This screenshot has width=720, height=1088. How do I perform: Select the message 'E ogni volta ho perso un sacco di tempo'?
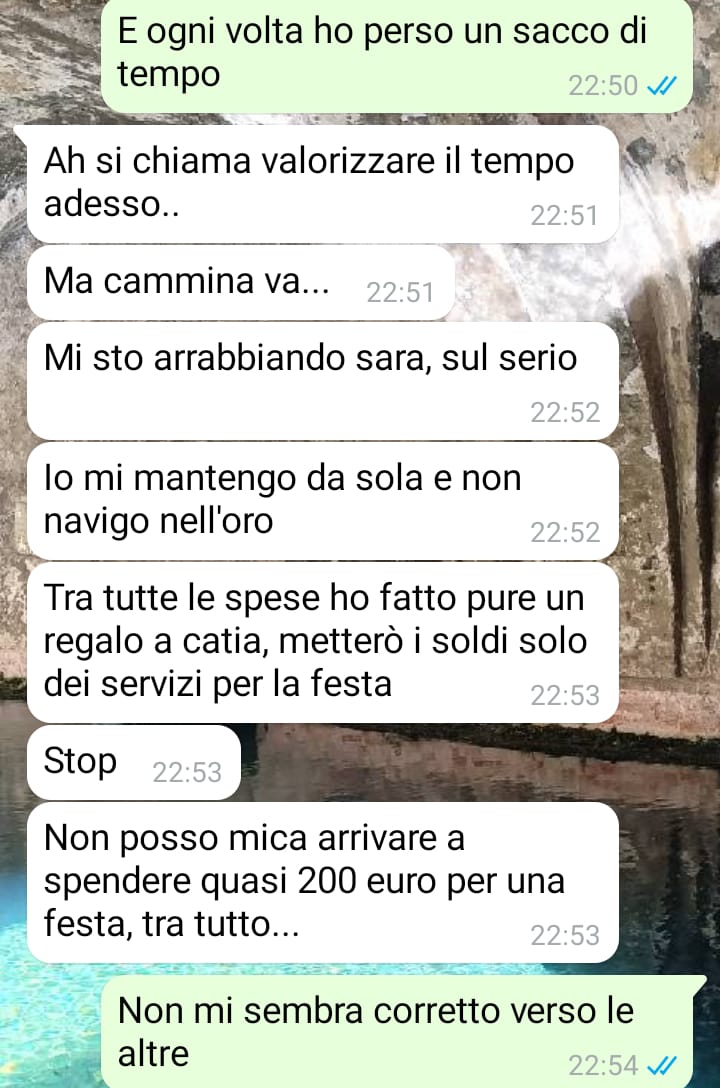coord(397,56)
